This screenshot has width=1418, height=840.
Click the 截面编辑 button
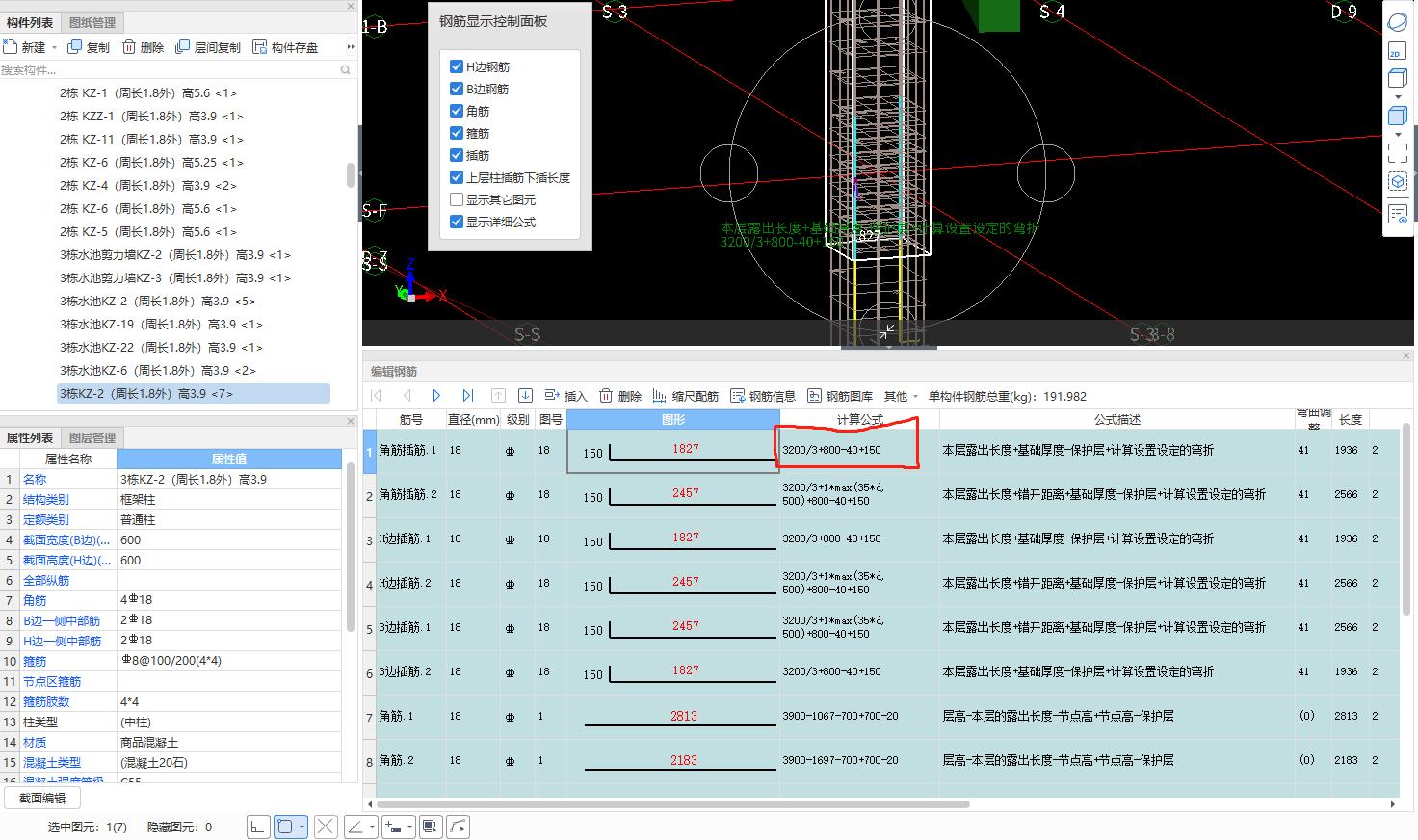click(42, 798)
